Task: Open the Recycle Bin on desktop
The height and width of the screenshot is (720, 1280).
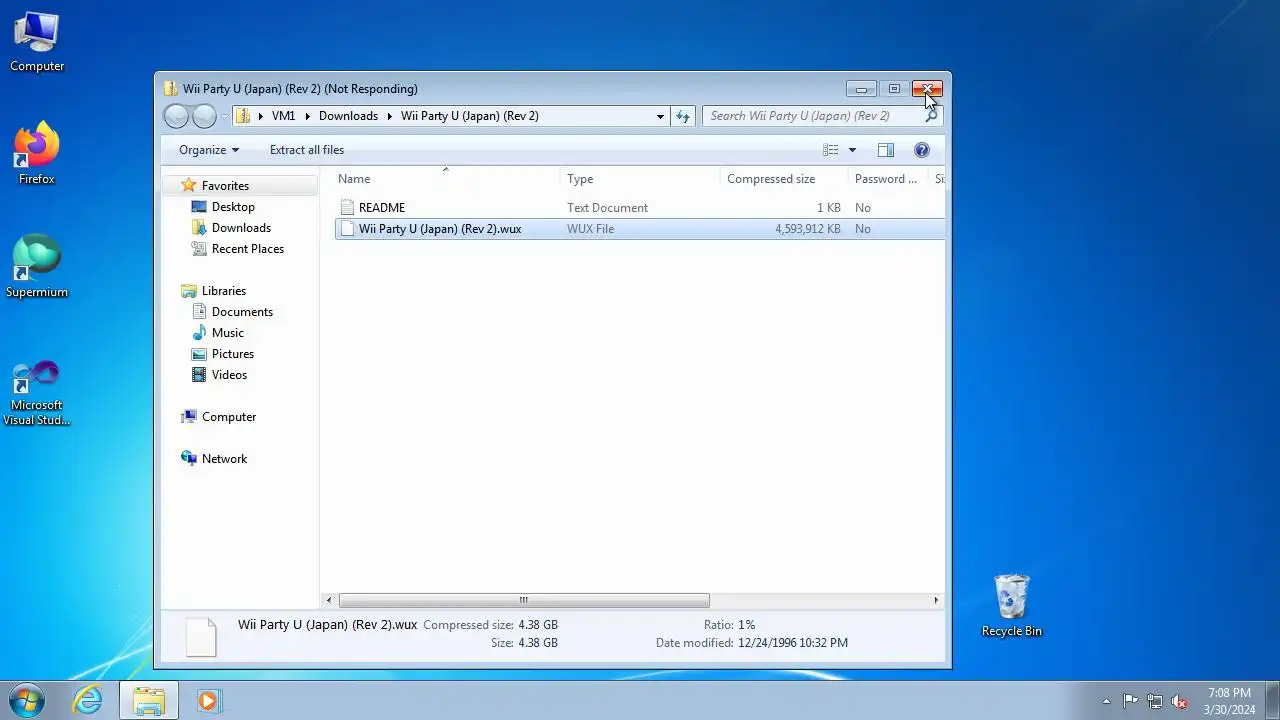Action: click(1012, 605)
